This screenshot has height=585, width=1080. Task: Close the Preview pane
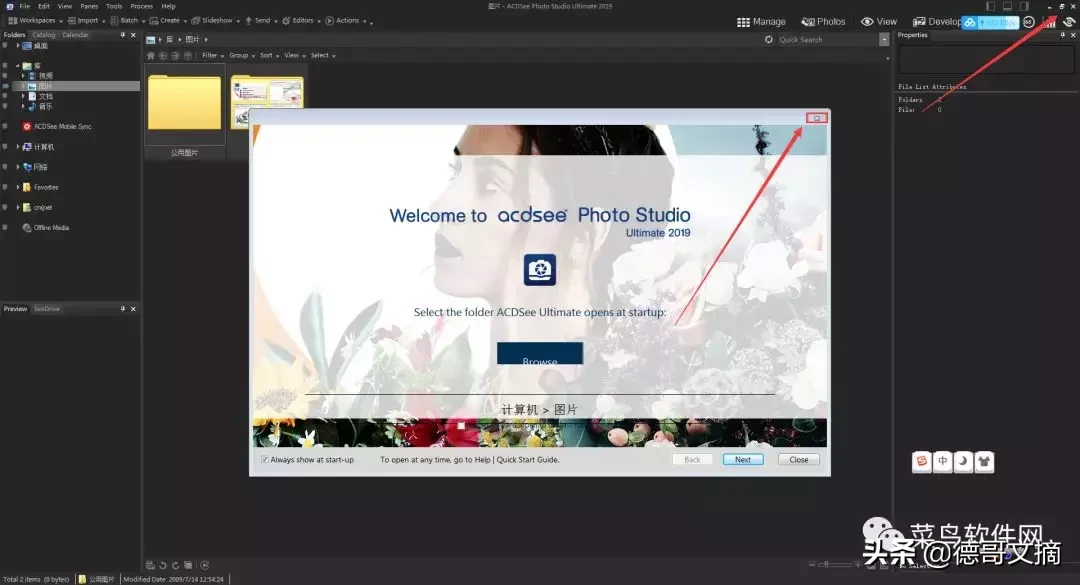134,309
